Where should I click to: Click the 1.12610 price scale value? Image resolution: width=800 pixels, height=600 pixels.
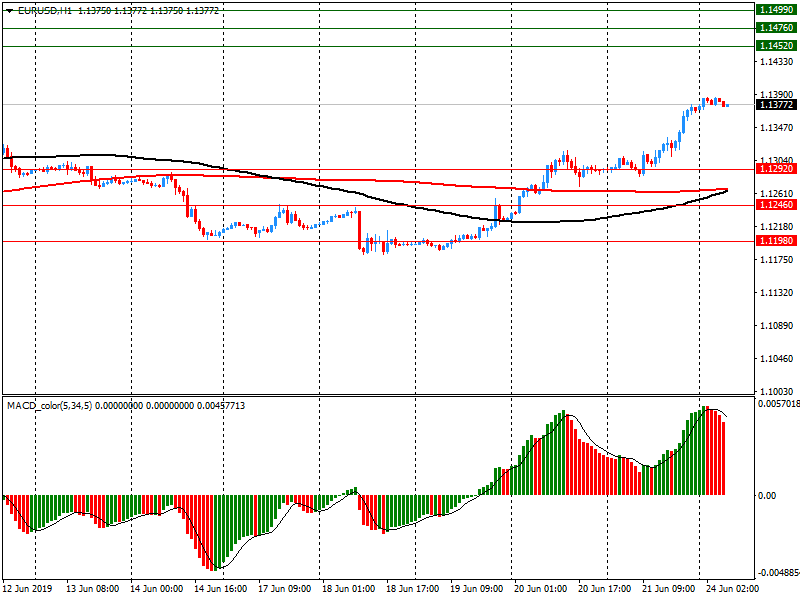point(777,193)
